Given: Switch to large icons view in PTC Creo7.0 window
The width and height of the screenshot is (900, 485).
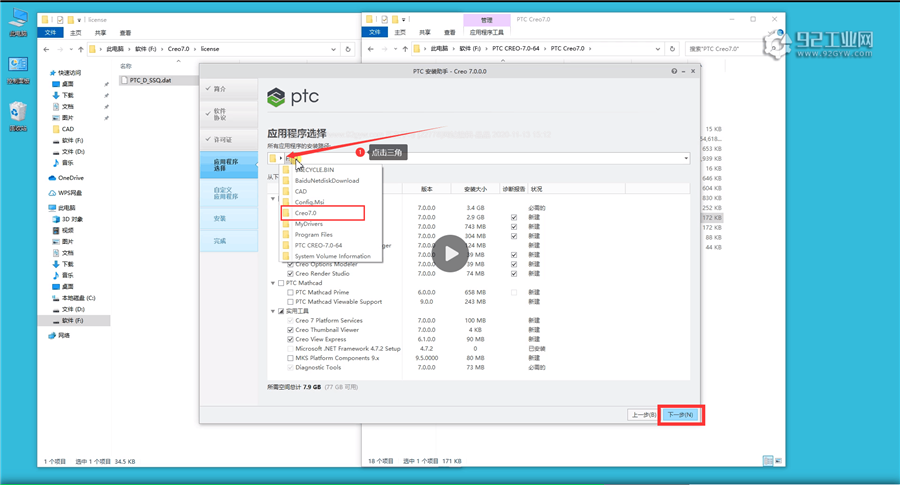Looking at the screenshot, I should [778, 461].
